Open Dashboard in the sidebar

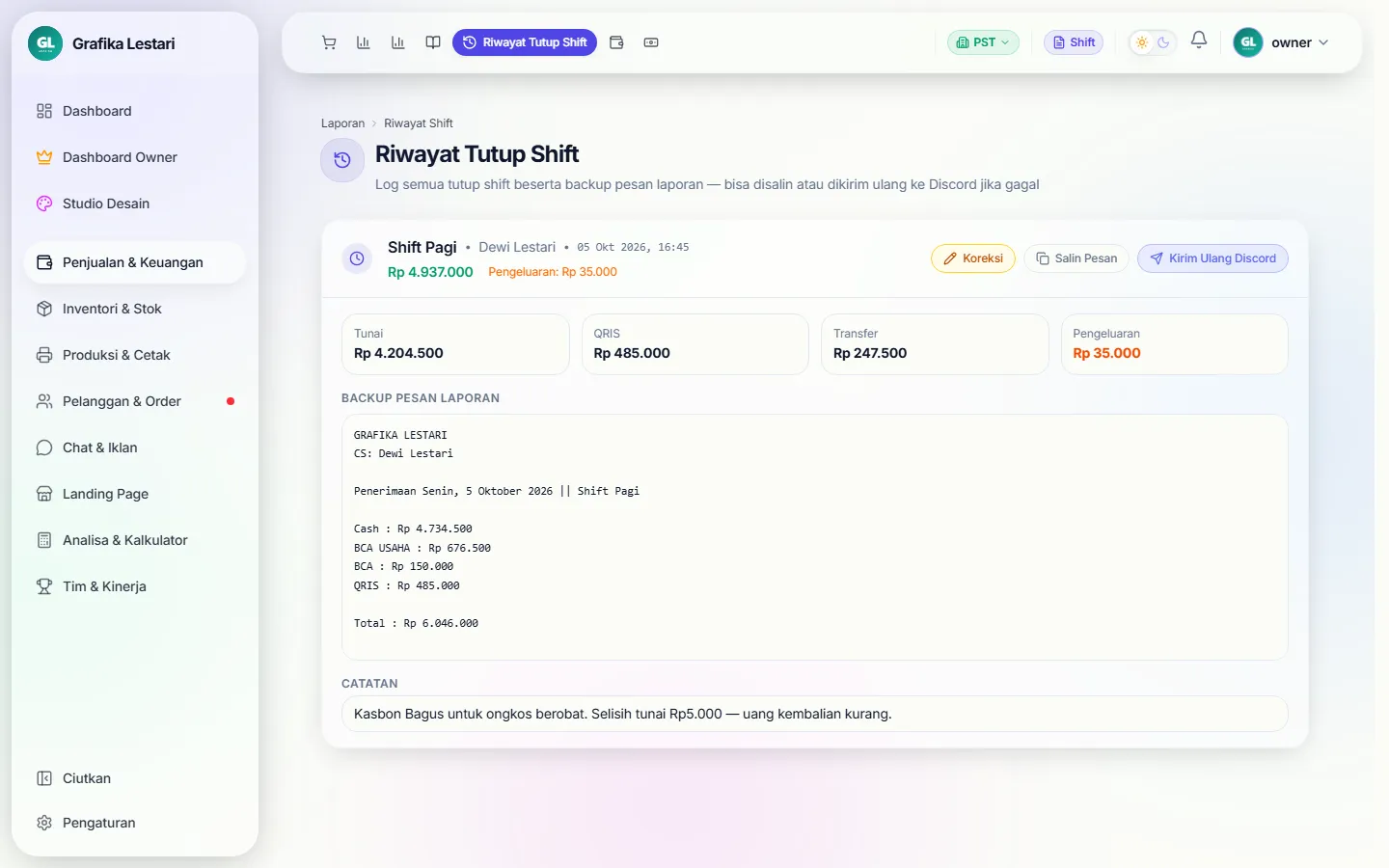pyautogui.click(x=135, y=111)
